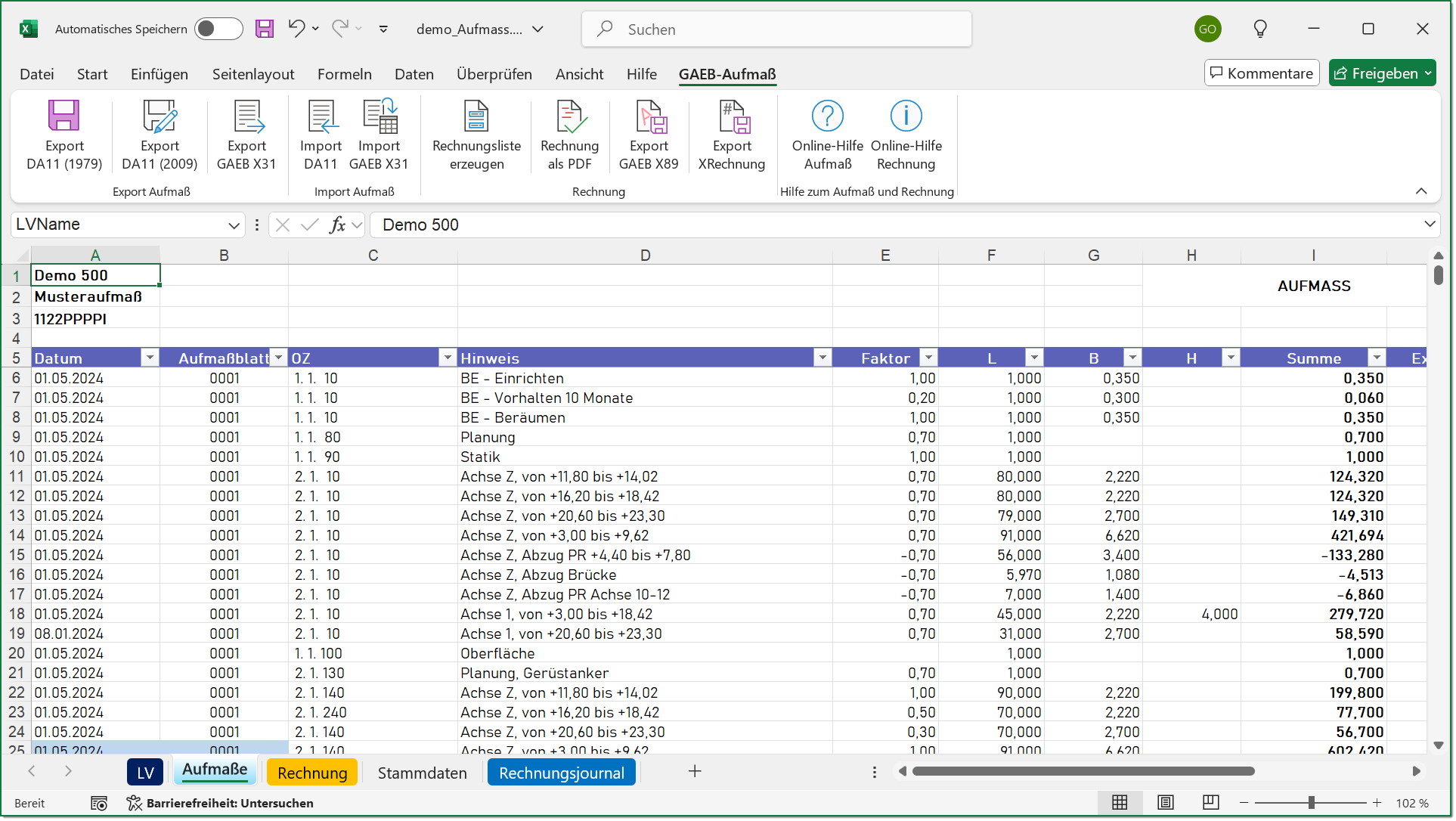Click the Import GAEB X31 icon
The width and height of the screenshot is (1456, 821).
pos(379,135)
